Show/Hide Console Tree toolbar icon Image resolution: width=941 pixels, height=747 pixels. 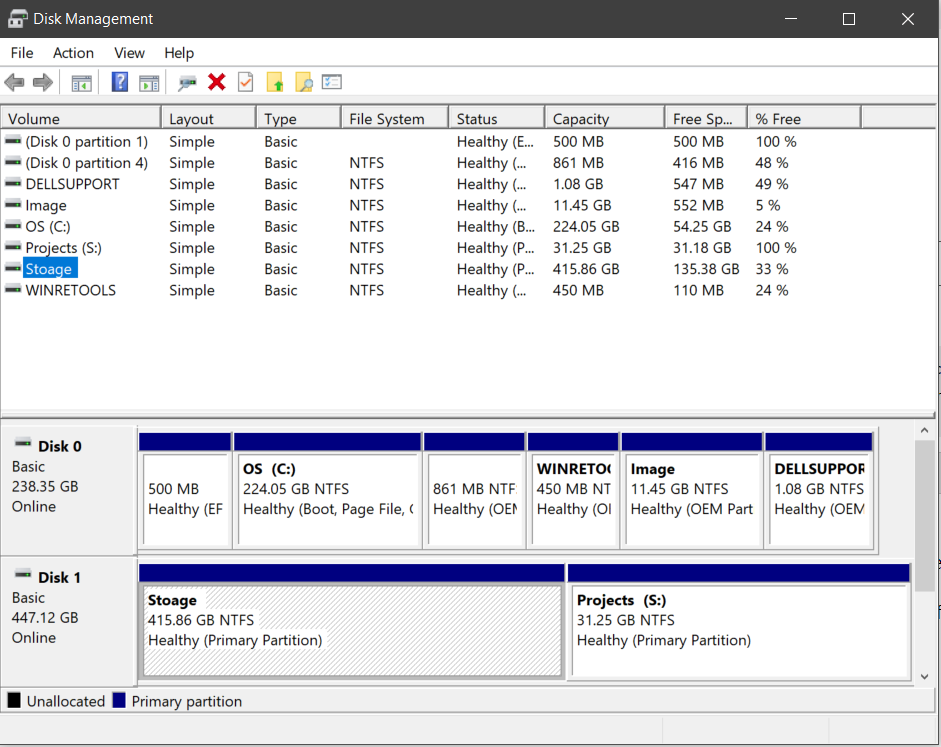(82, 83)
